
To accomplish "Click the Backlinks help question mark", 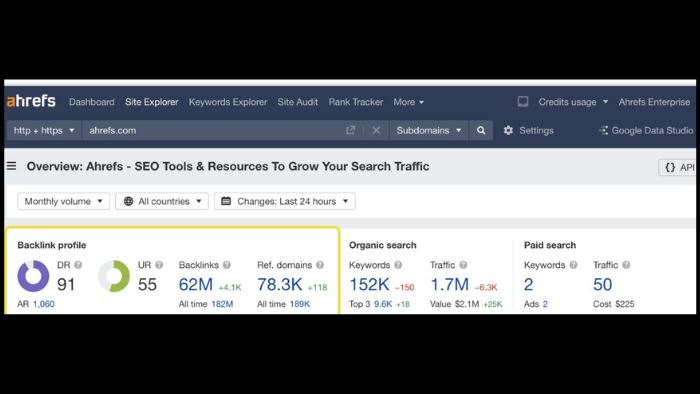I will pyautogui.click(x=227, y=265).
